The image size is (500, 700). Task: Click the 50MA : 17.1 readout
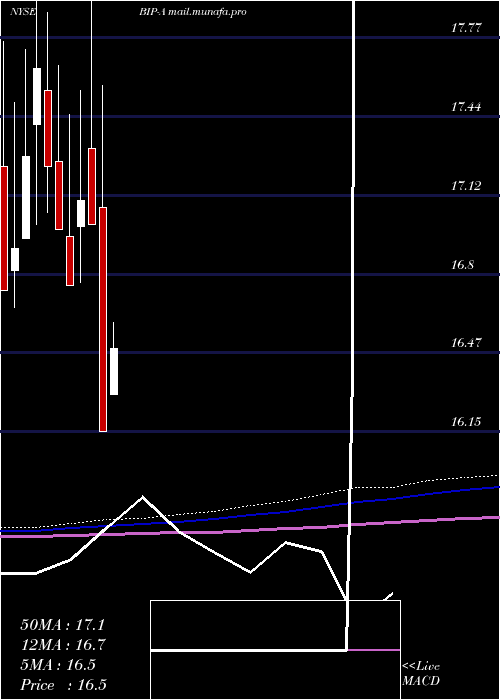coord(62,625)
